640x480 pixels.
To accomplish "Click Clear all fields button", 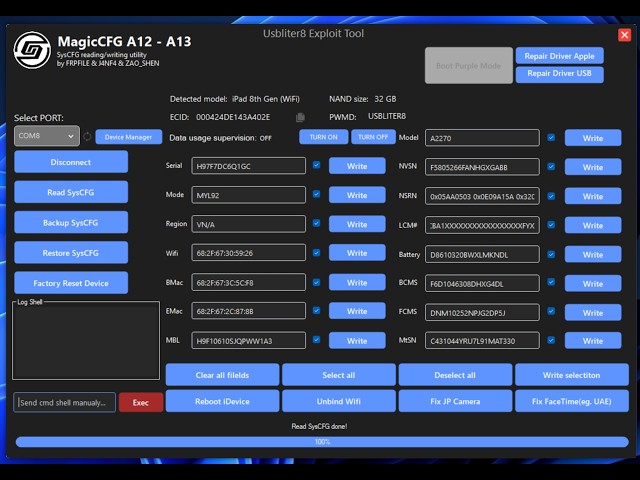I will 222,375.
